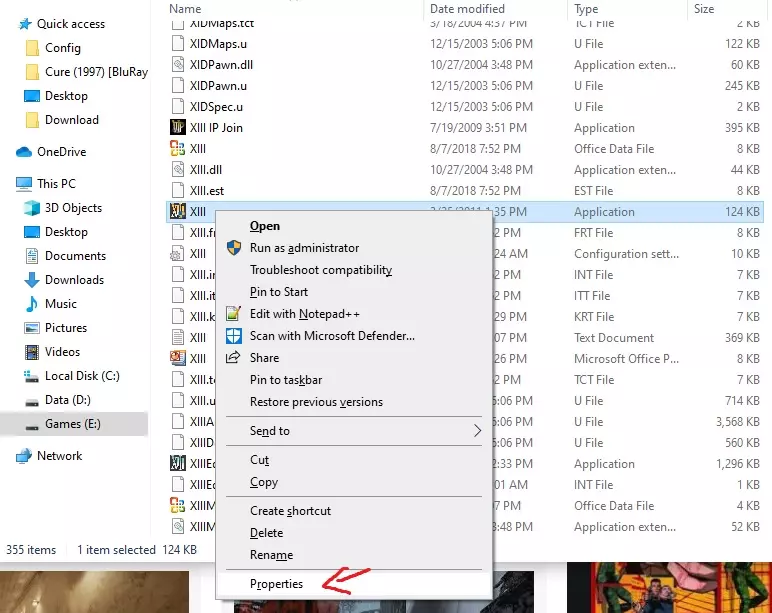Click the Microsoft Defender shield icon
The width and height of the screenshot is (772, 613).
[x=233, y=336]
